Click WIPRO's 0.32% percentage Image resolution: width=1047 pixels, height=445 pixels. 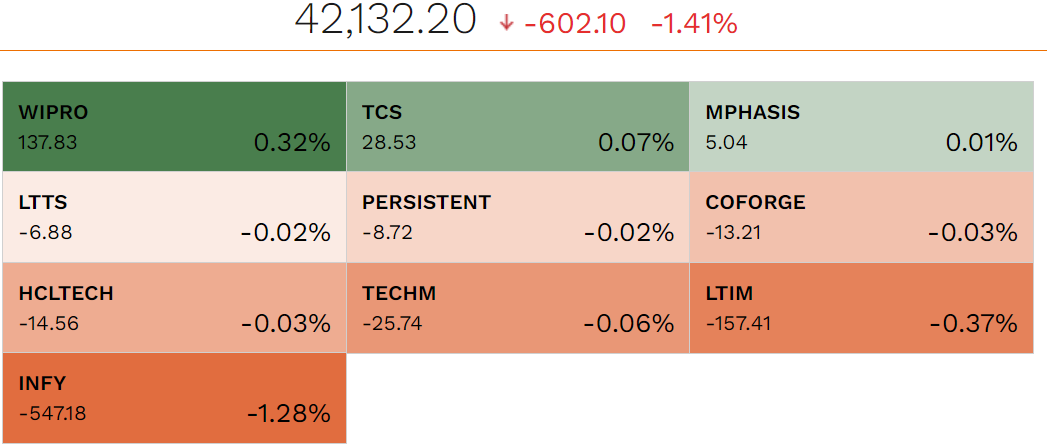click(292, 143)
